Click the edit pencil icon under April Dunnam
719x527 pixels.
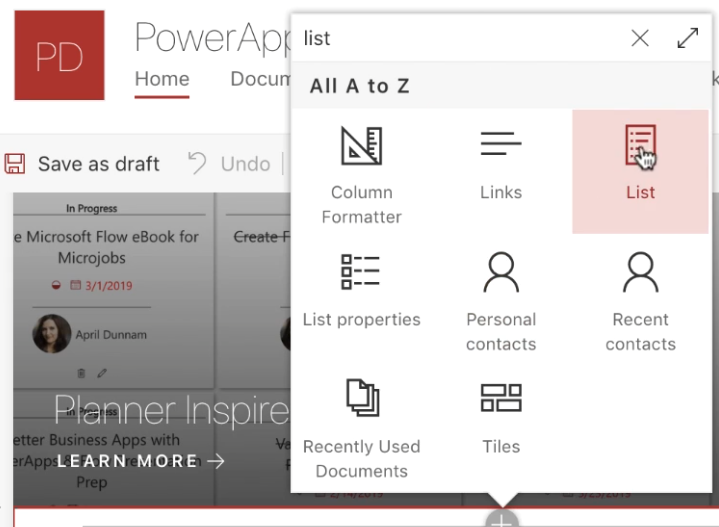coord(102,373)
